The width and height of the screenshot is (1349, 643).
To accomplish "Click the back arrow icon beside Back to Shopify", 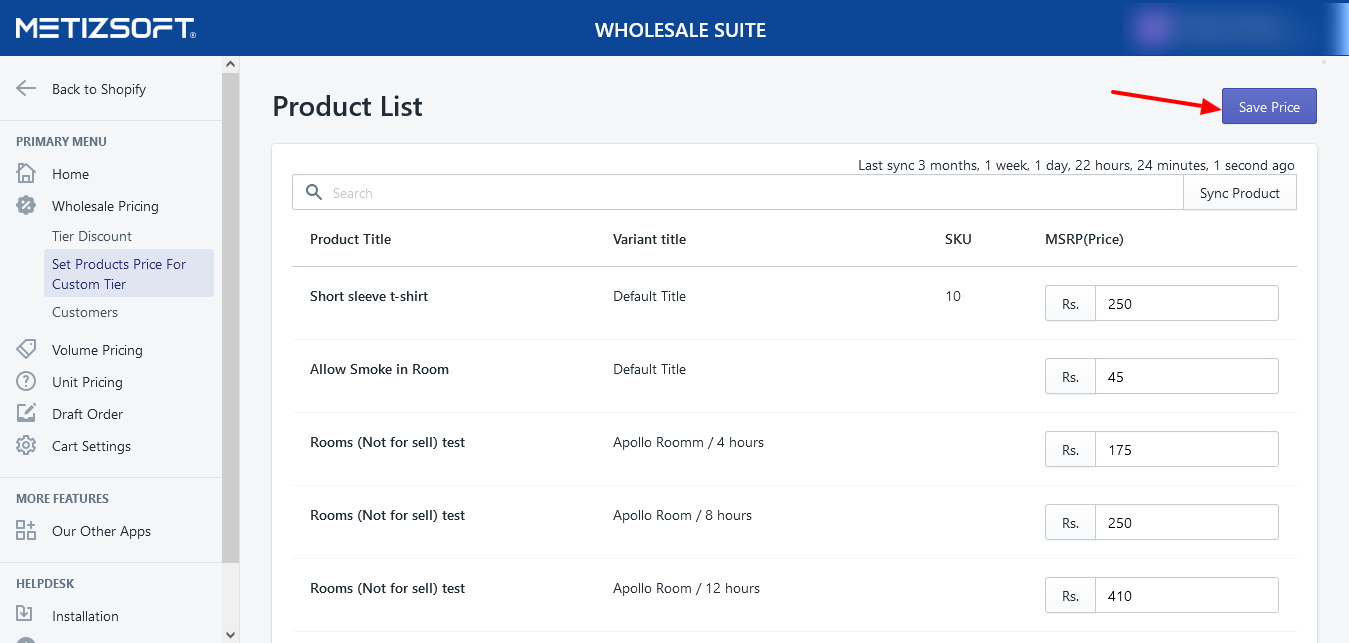I will (x=26, y=89).
